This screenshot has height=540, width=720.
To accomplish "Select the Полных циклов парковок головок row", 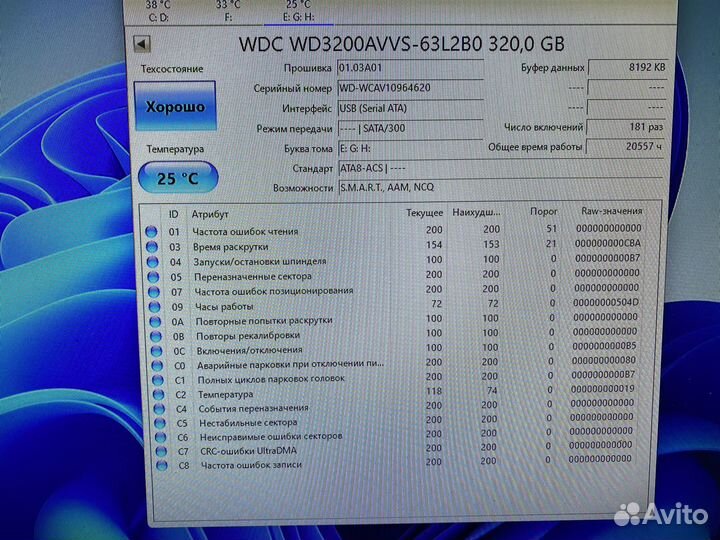I will pyautogui.click(x=394, y=378).
